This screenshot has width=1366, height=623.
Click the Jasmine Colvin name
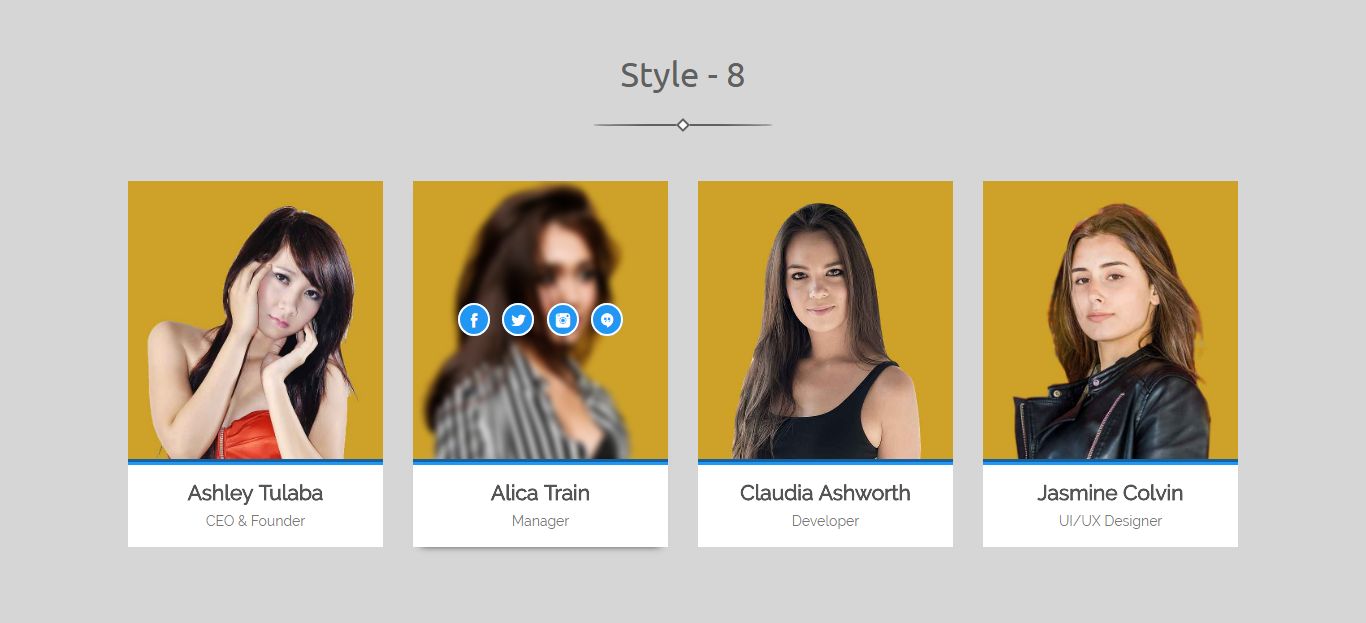coord(1110,493)
